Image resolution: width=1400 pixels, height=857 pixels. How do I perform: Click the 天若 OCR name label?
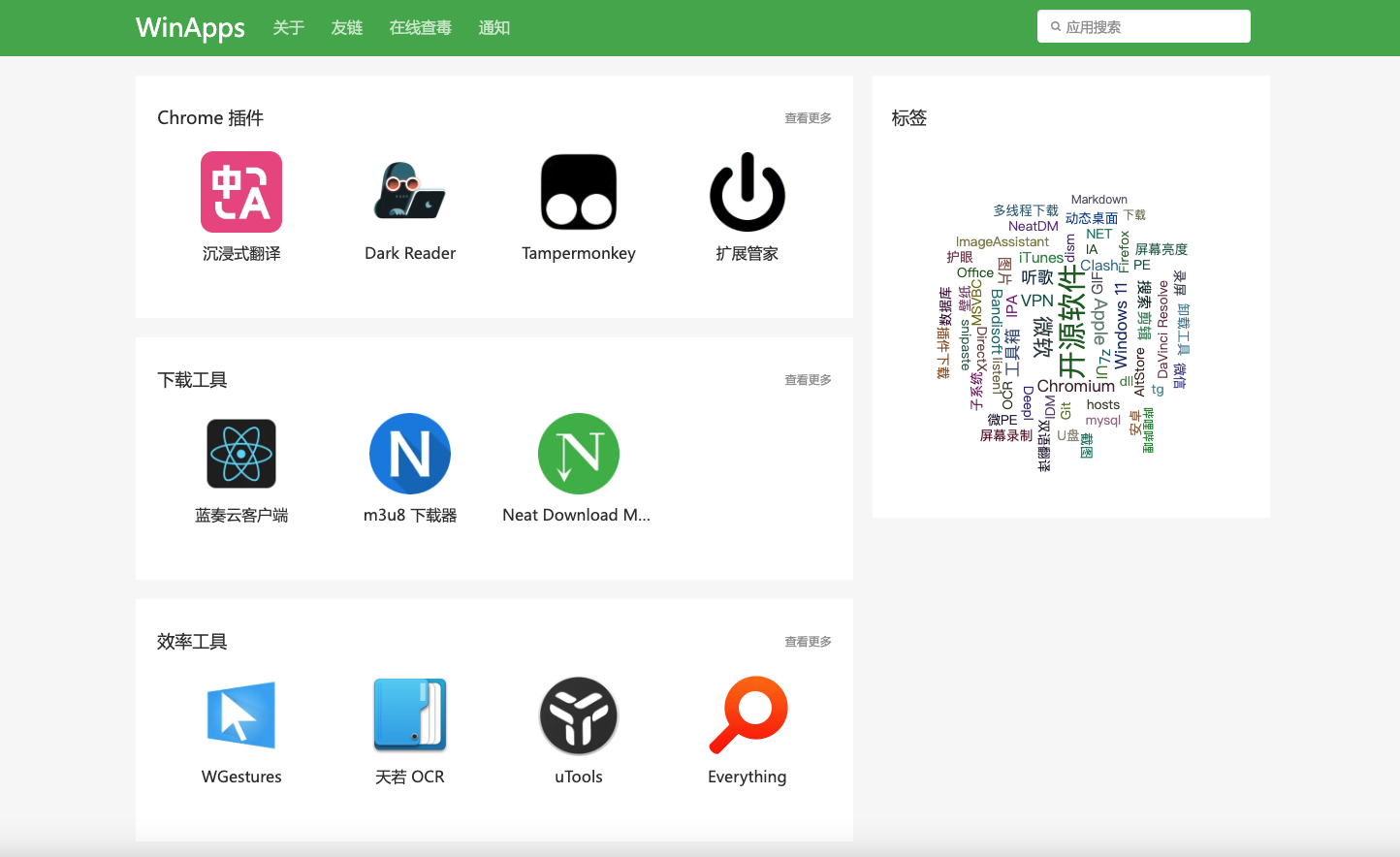point(410,778)
